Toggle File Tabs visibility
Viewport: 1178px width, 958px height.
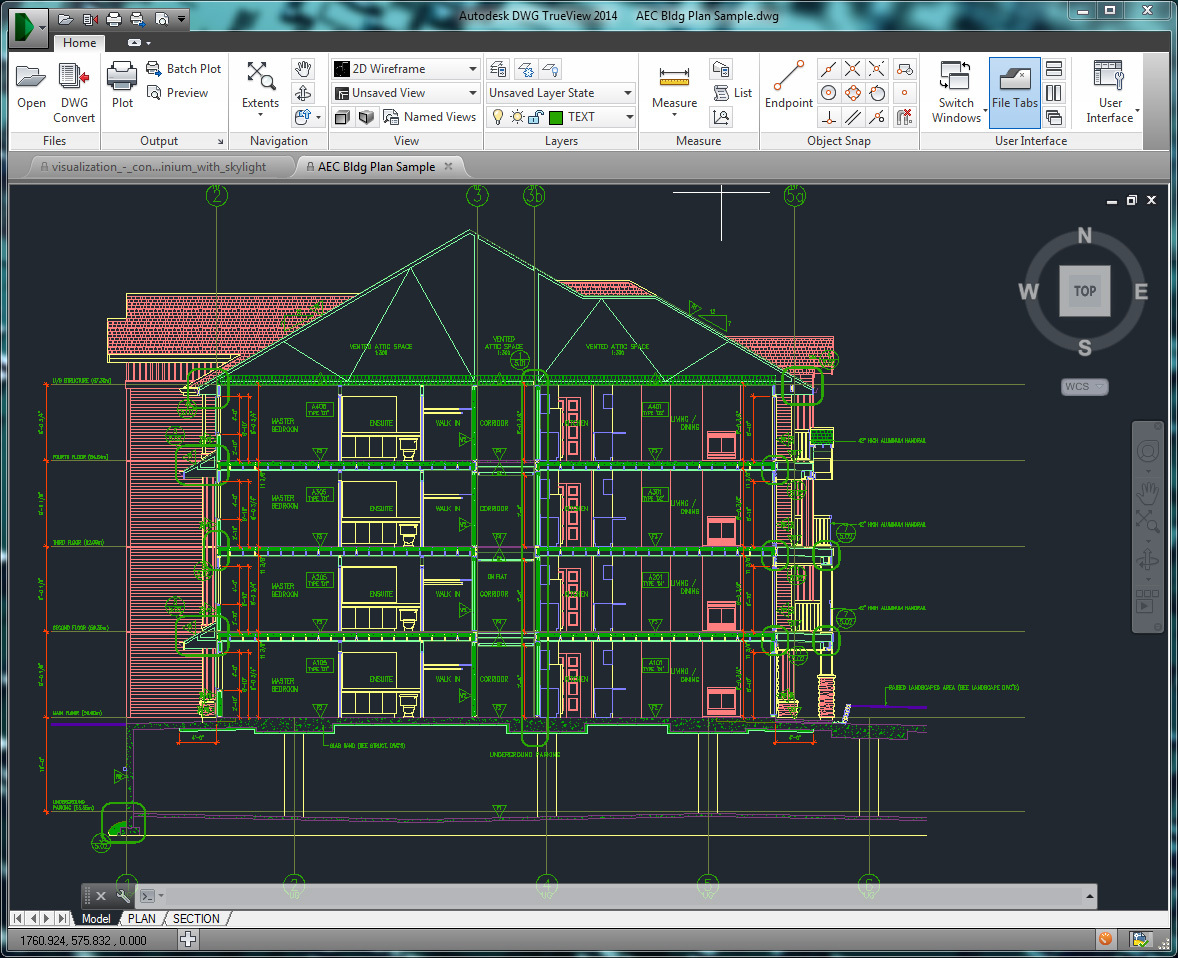(1014, 90)
